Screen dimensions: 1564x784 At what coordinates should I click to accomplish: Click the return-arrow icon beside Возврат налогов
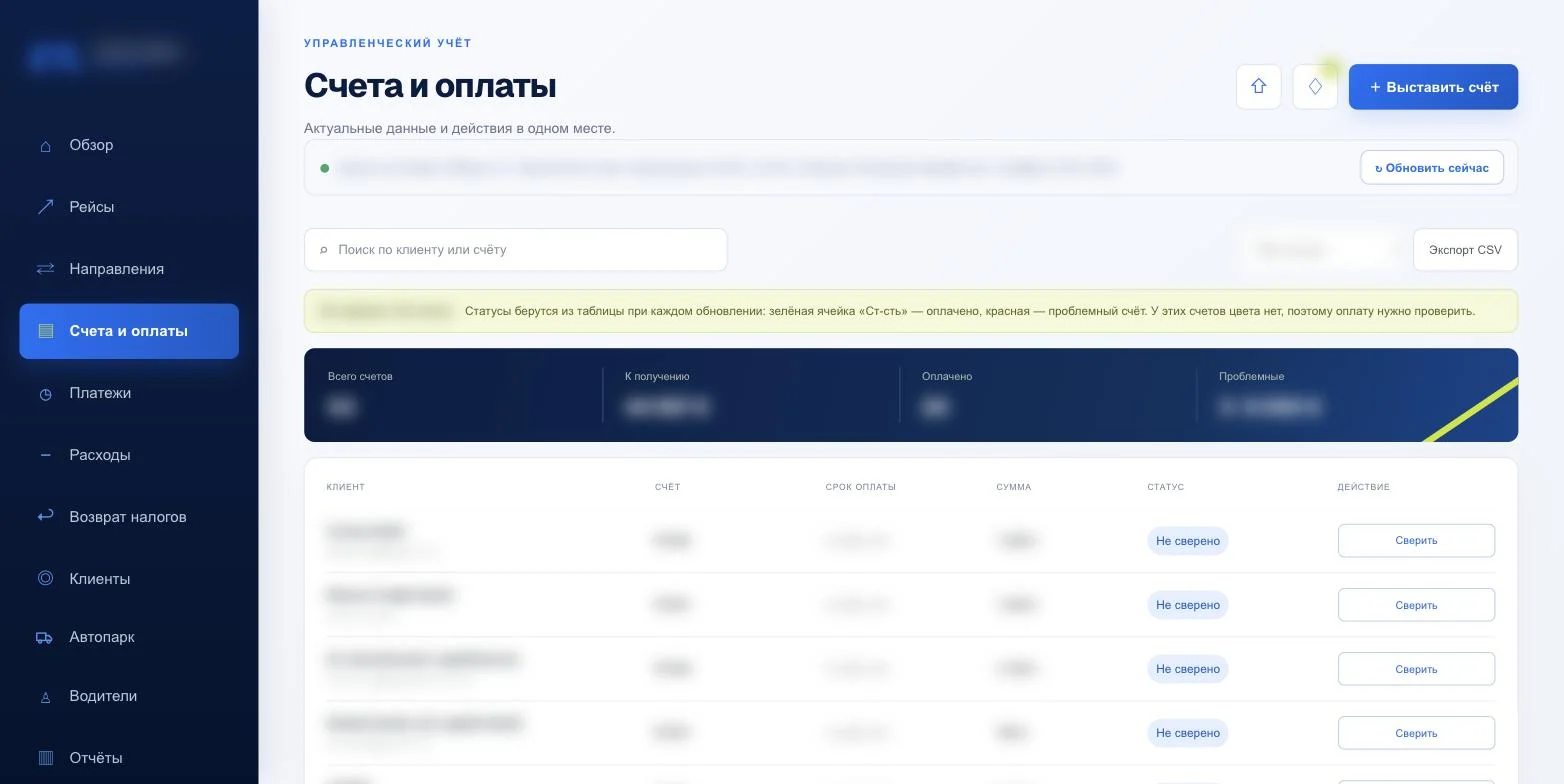45,516
